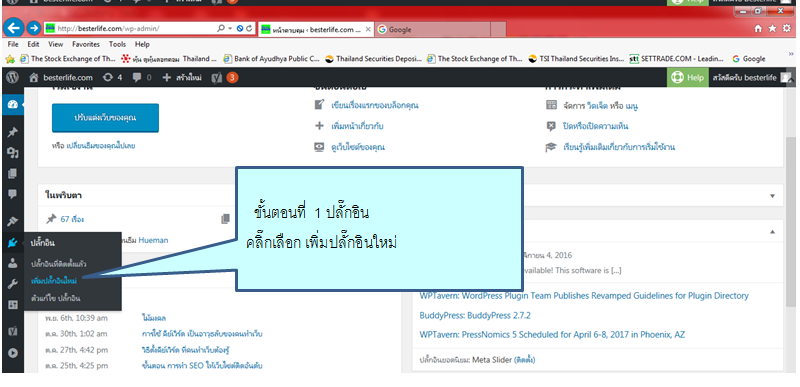Open the Tools menu in menu bar
Screen dimensions: 800x387
pyautogui.click(x=117, y=44)
